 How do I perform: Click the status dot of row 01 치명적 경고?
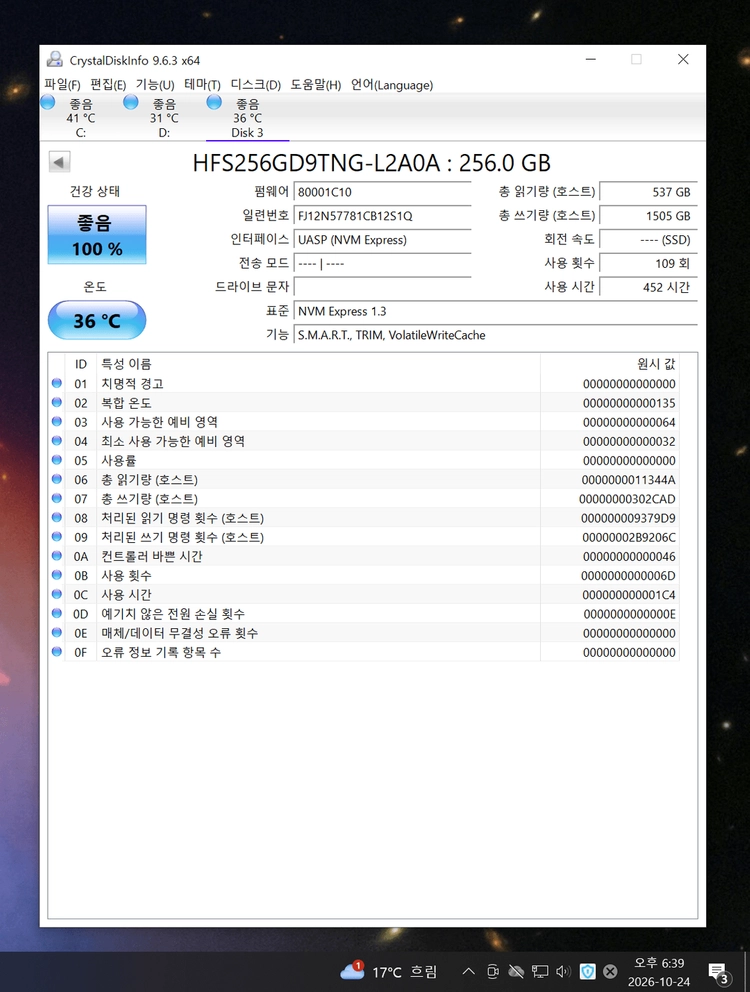click(x=57, y=383)
